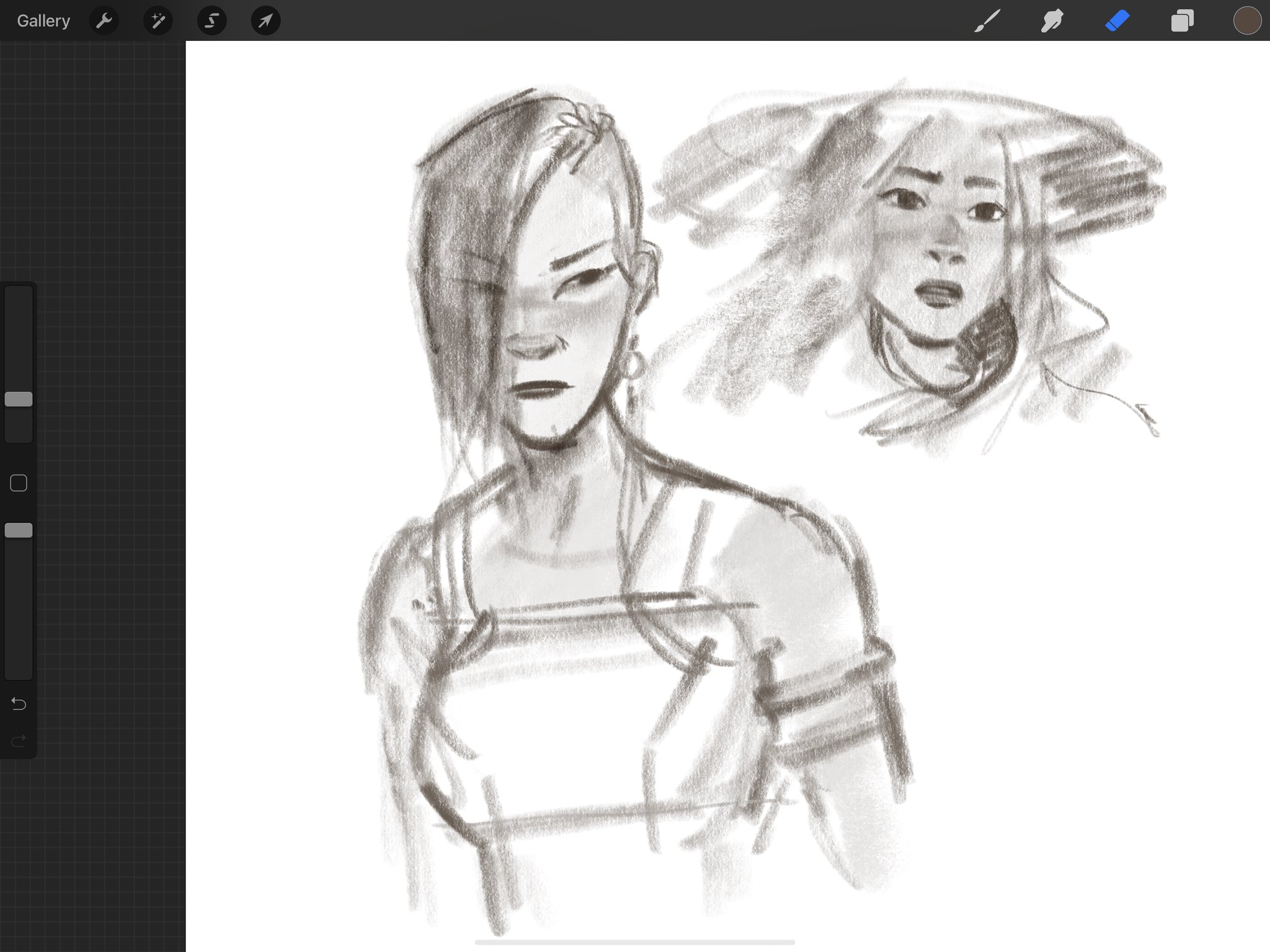Activate the Selection tool
Viewport: 1270px width, 952px height.
[211, 21]
